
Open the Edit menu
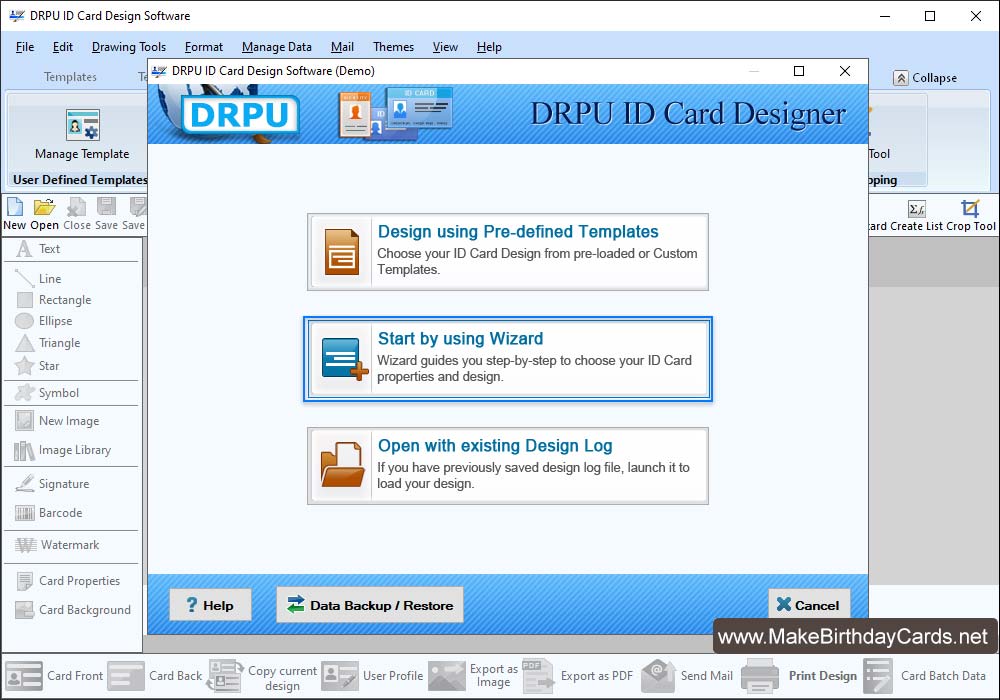point(62,47)
